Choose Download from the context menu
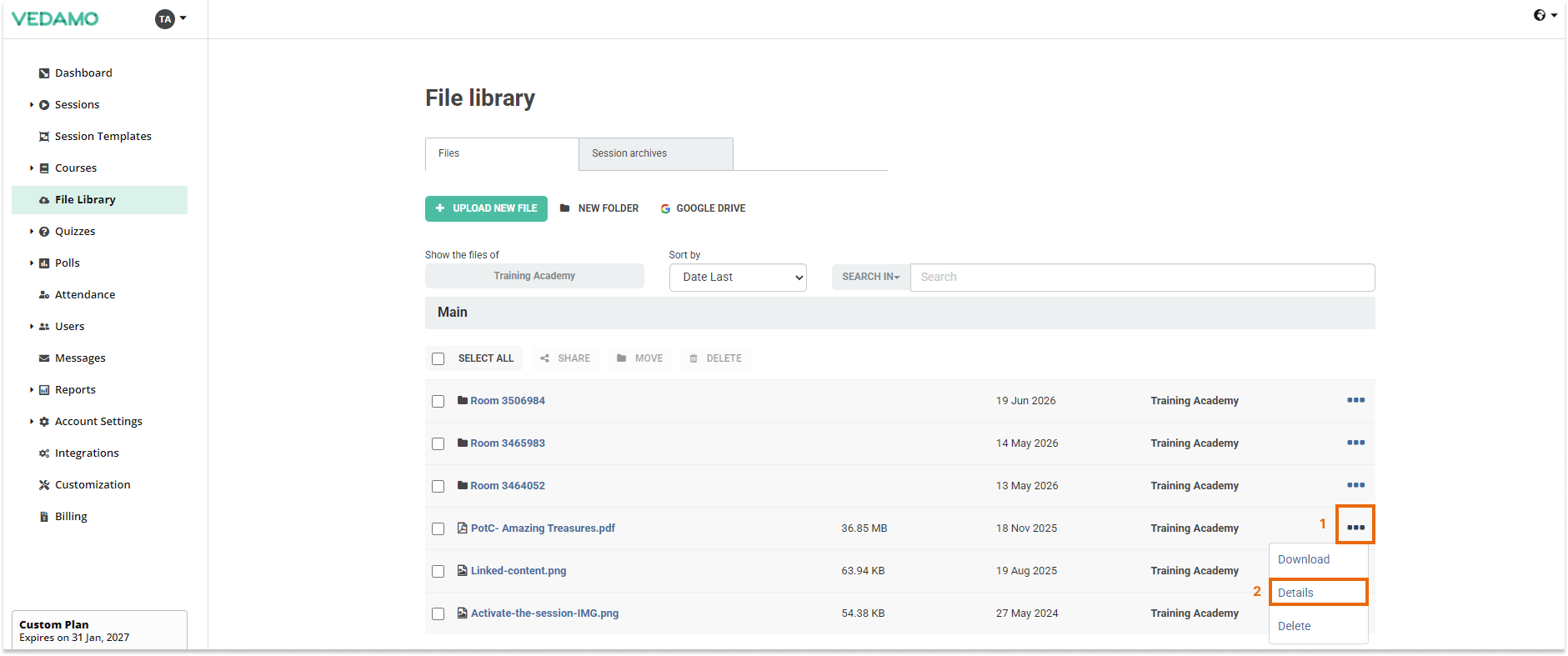Screen dimensions: 1568x656 [x=1304, y=560]
